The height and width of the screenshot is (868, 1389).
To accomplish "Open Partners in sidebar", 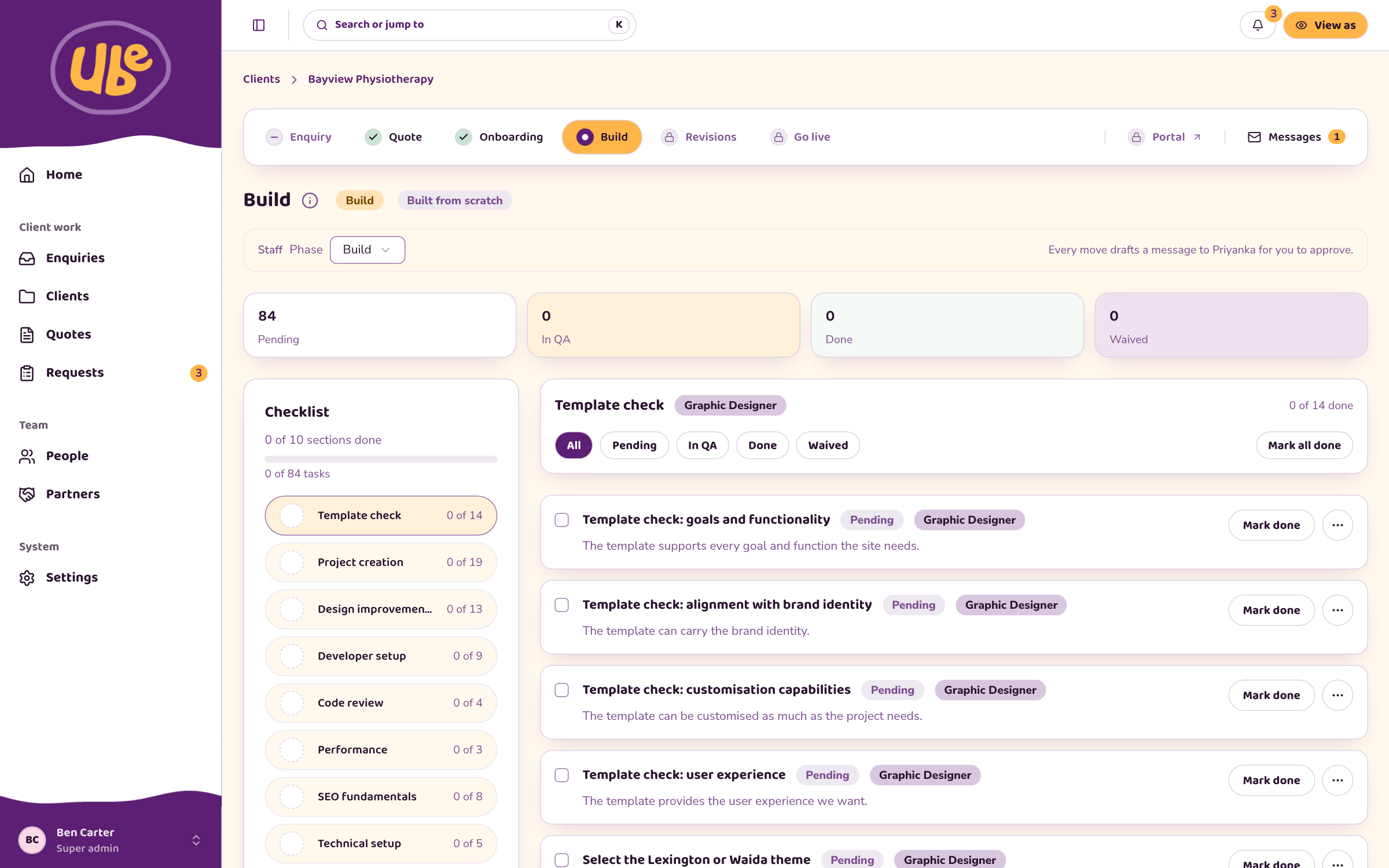I will coord(111,494).
